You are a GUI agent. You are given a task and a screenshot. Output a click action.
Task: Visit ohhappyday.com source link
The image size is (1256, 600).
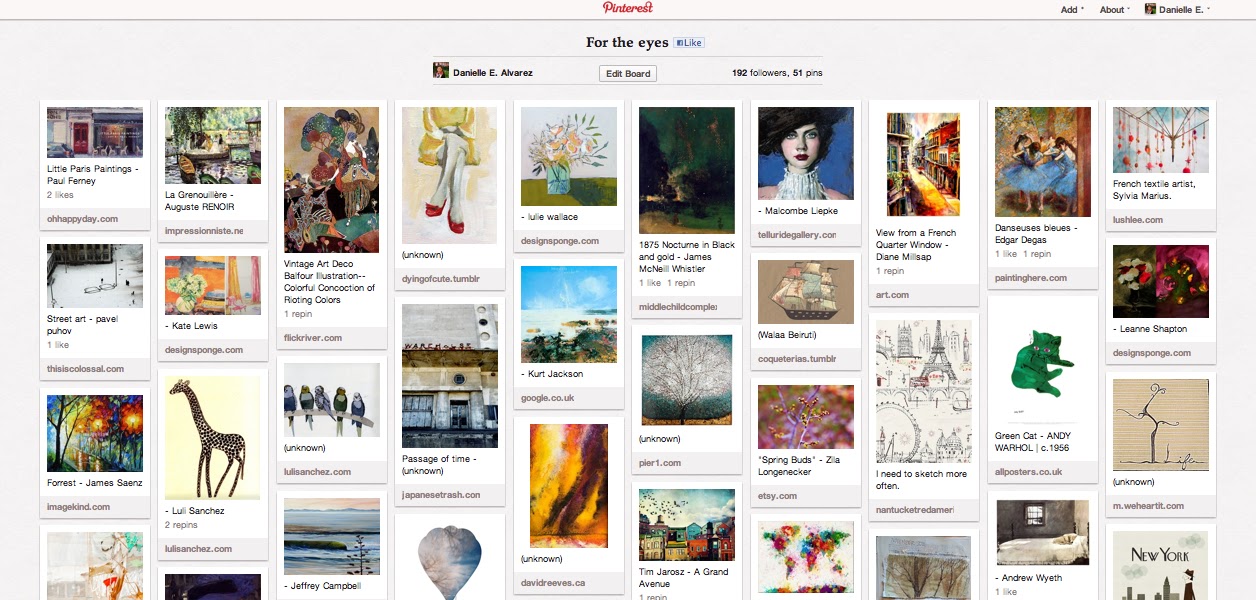(82, 219)
